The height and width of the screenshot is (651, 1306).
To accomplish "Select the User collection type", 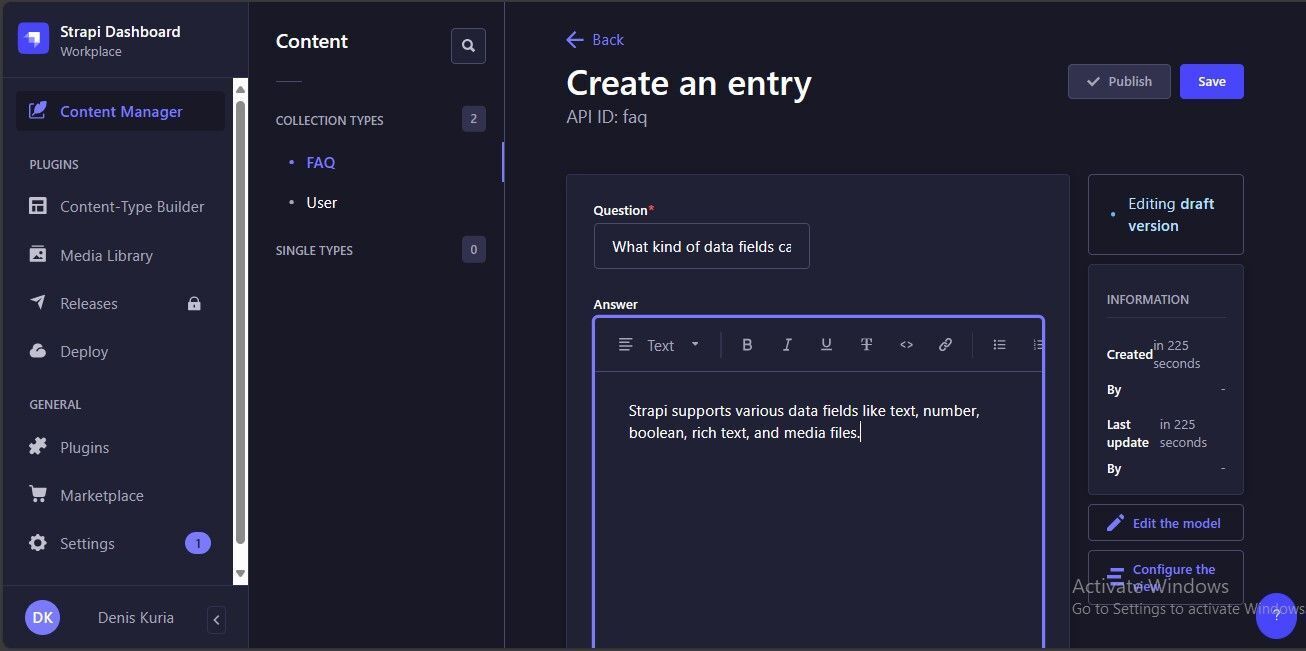I will click(x=321, y=202).
